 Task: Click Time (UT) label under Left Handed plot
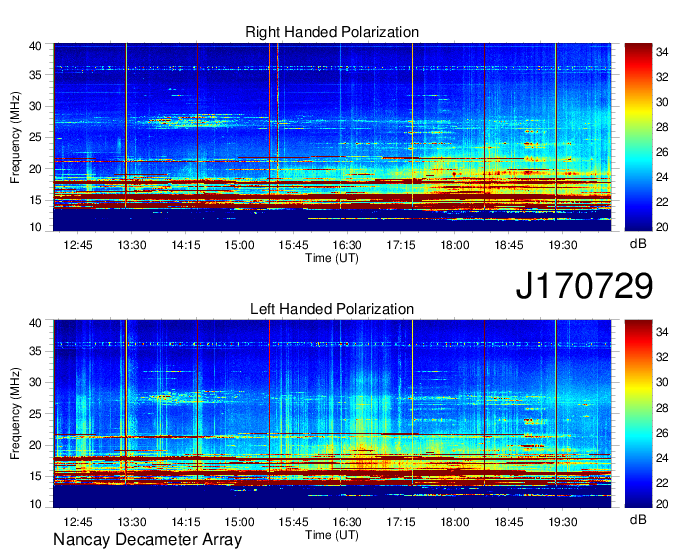[x=332, y=535]
